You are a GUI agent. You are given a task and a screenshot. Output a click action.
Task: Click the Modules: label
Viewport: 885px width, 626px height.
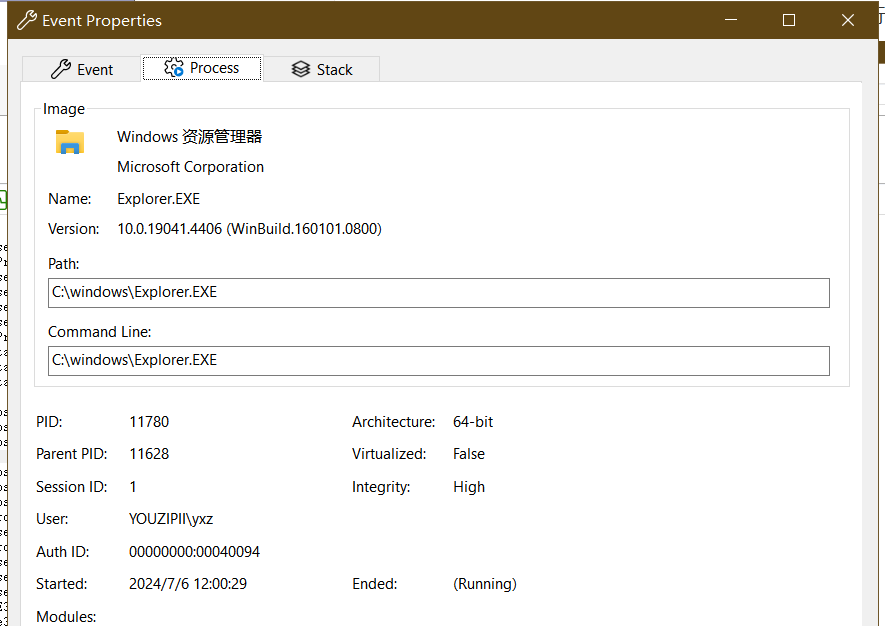click(x=66, y=616)
